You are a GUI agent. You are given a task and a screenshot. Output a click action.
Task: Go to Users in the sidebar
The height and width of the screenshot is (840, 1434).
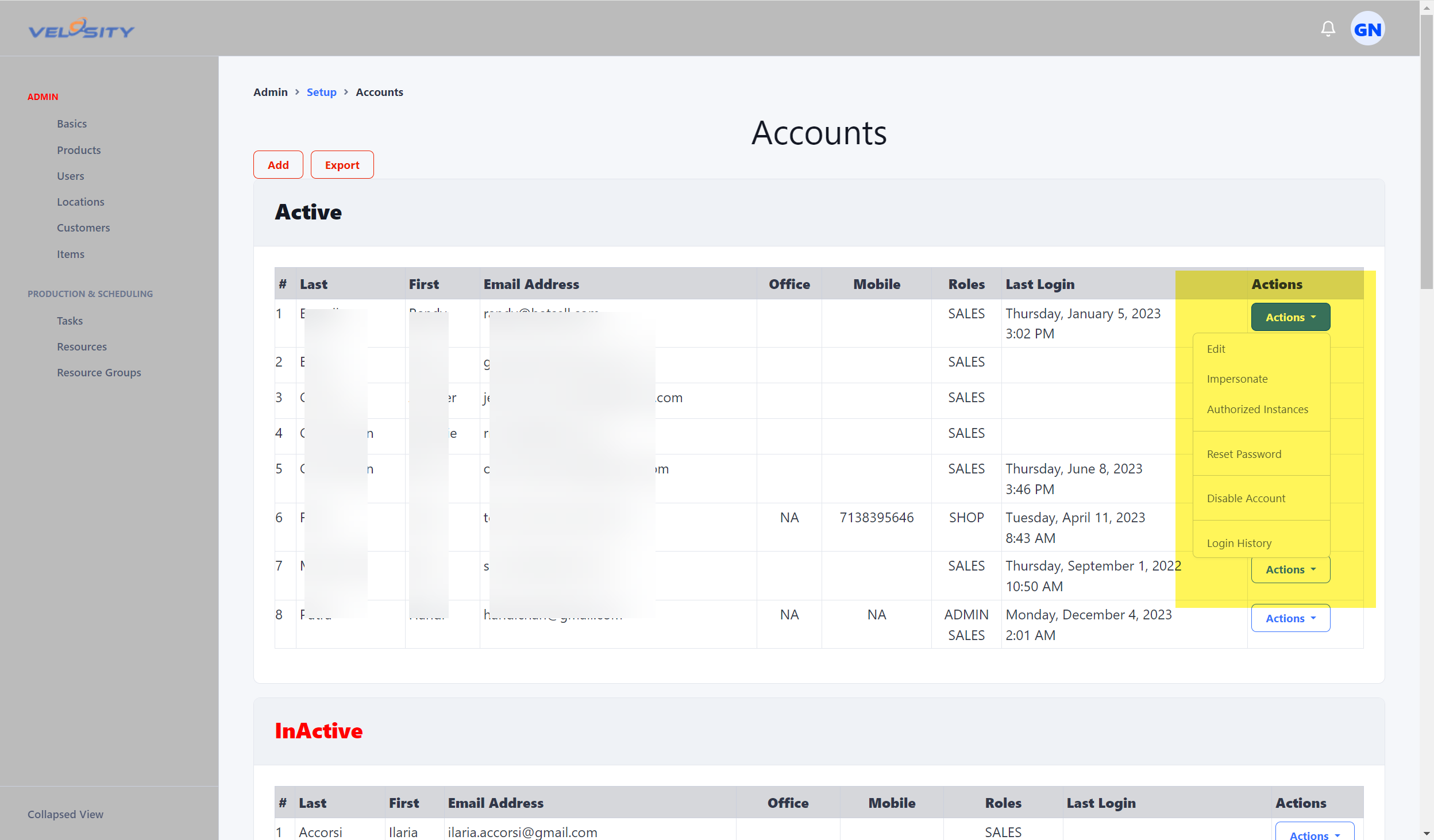71,176
